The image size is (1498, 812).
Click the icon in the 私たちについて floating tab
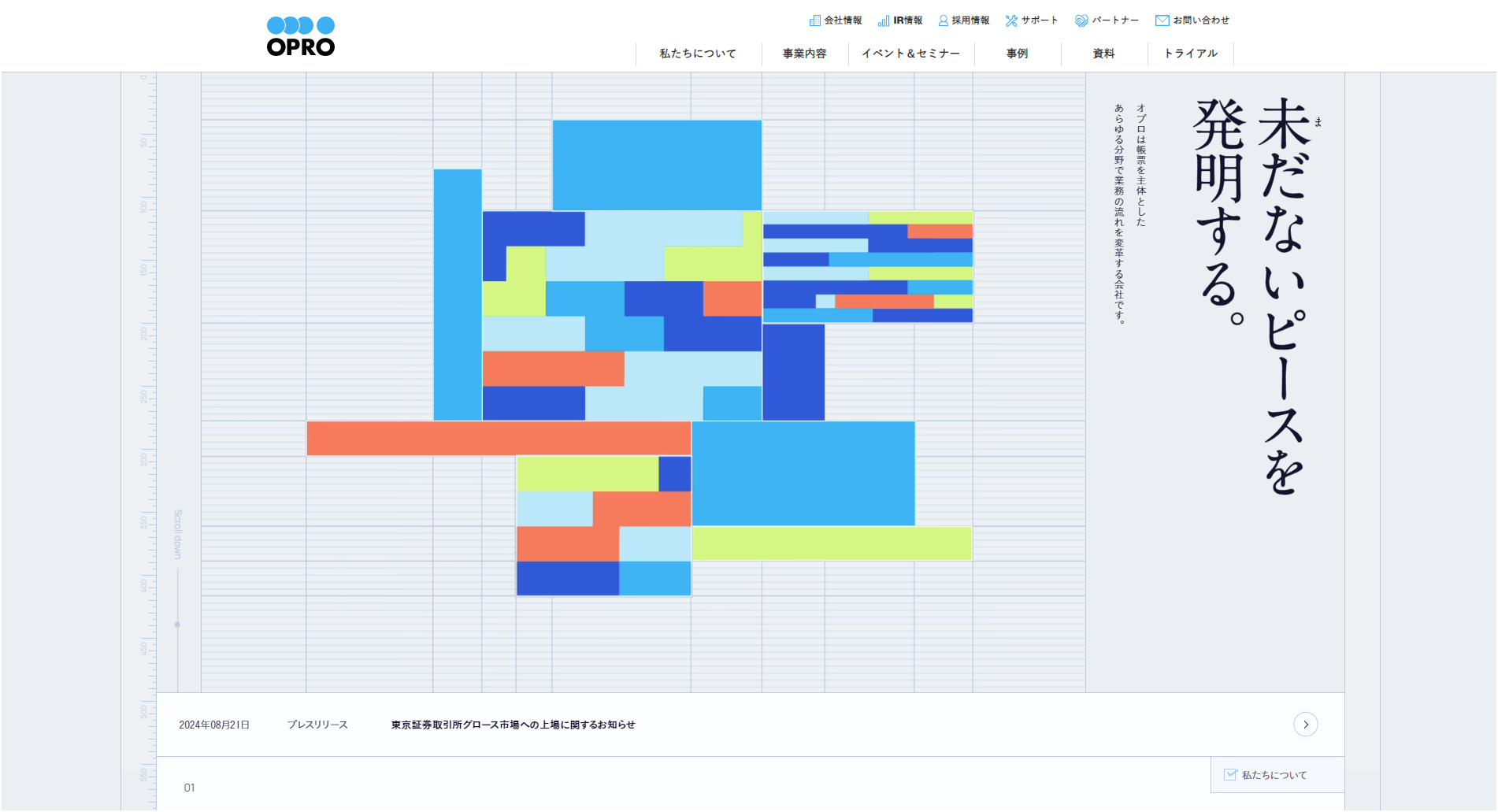click(x=1229, y=774)
